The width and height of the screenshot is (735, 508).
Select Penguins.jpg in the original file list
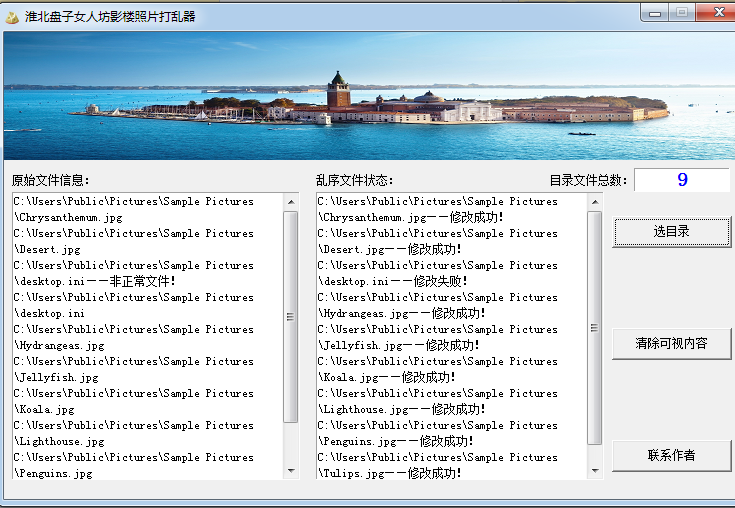click(134, 465)
